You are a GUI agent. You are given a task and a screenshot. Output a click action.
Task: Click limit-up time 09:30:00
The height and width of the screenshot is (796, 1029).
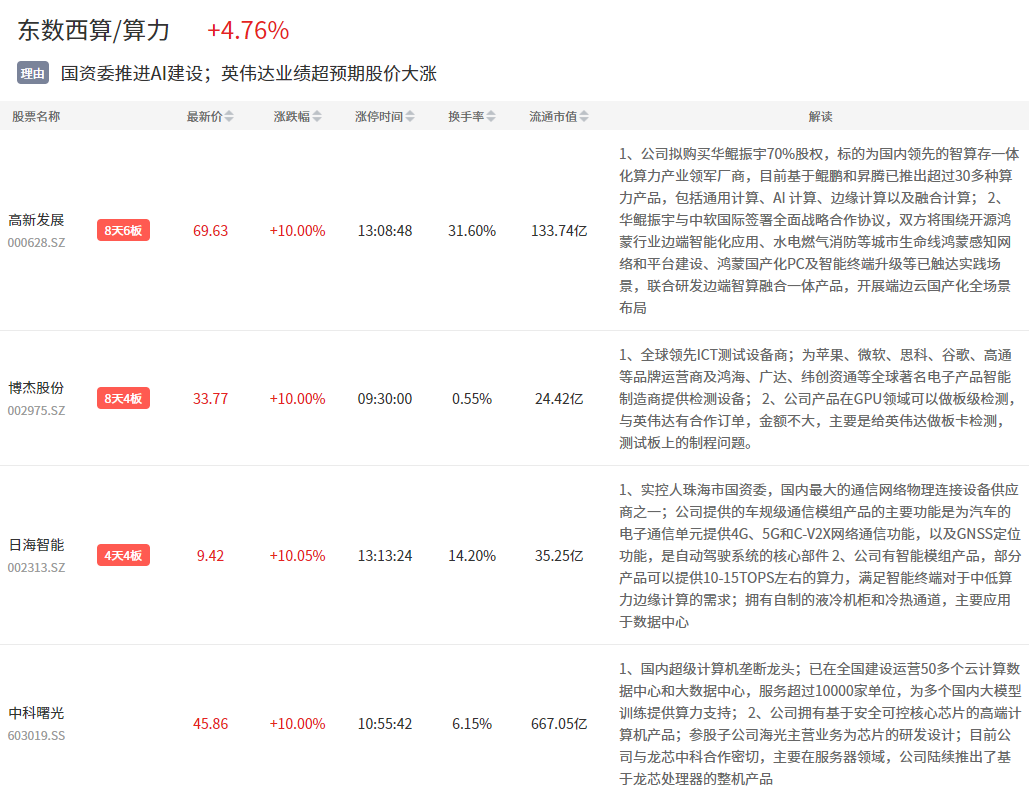[x=385, y=399]
